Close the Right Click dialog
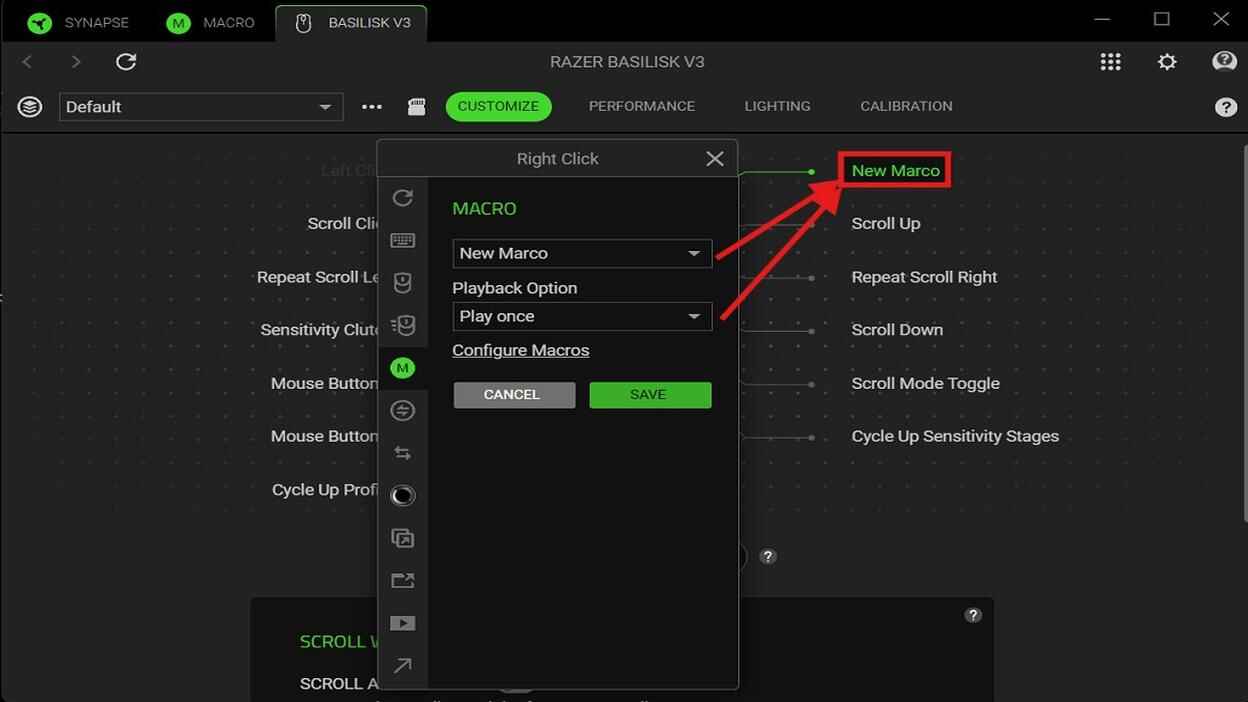 pos(714,158)
